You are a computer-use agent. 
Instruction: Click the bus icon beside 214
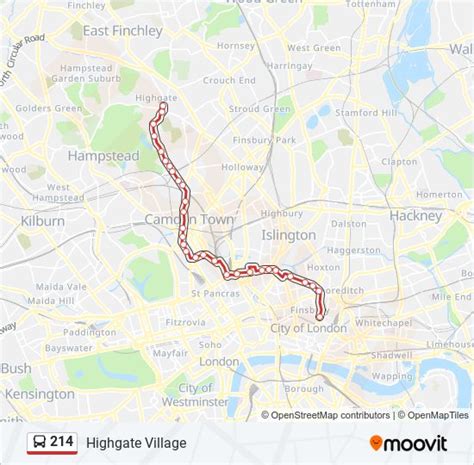(x=40, y=442)
